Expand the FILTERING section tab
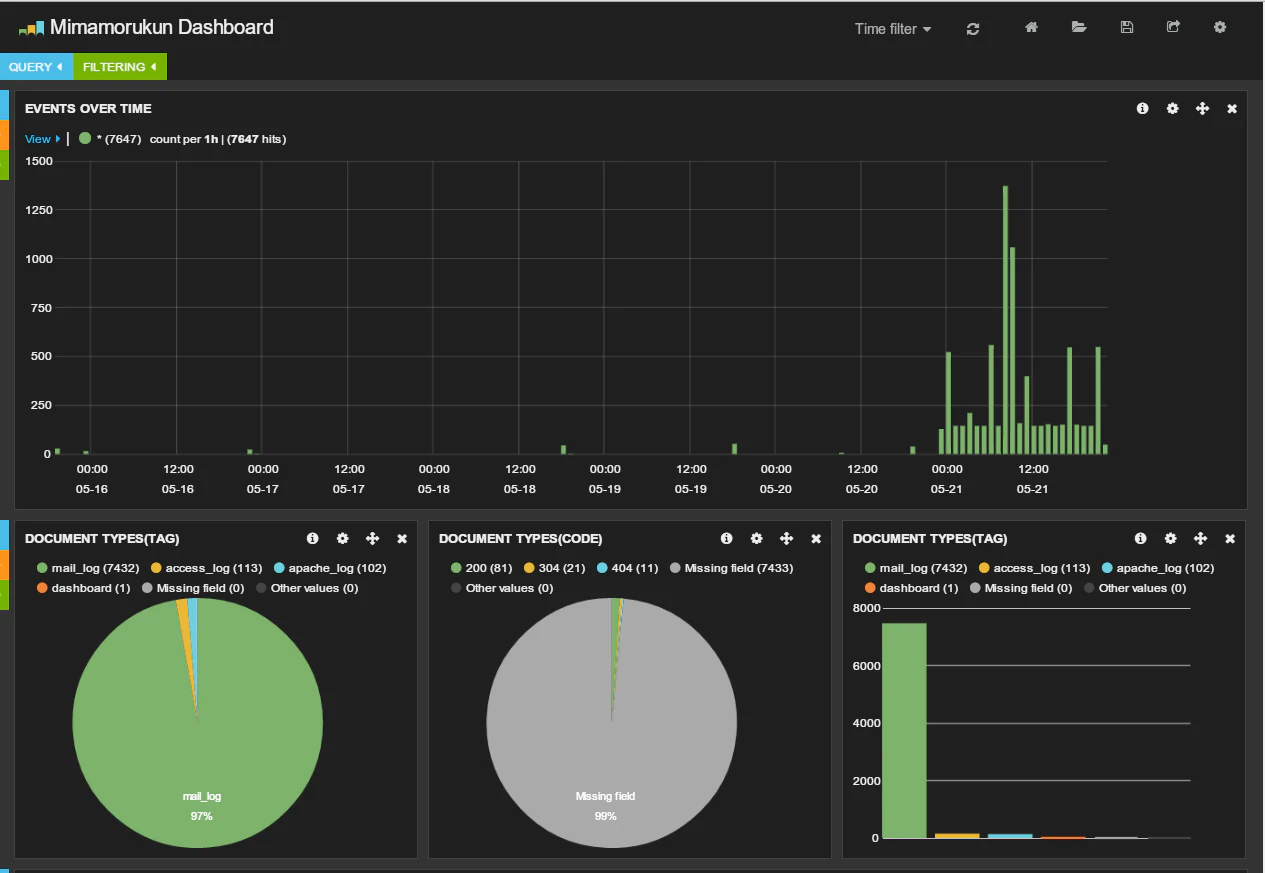1265x873 pixels. coord(120,67)
